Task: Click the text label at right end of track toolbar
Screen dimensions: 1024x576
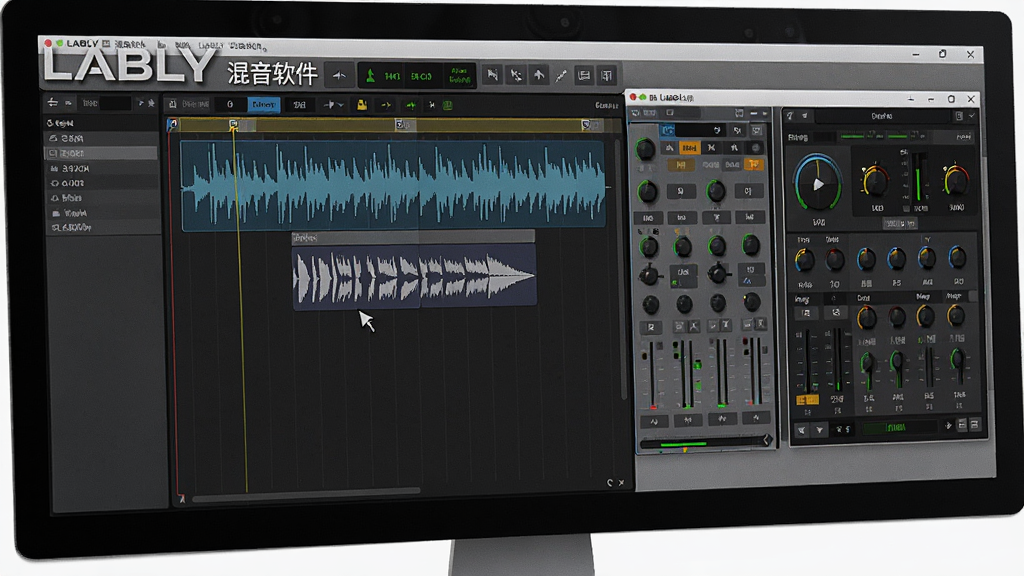Action: [607, 105]
